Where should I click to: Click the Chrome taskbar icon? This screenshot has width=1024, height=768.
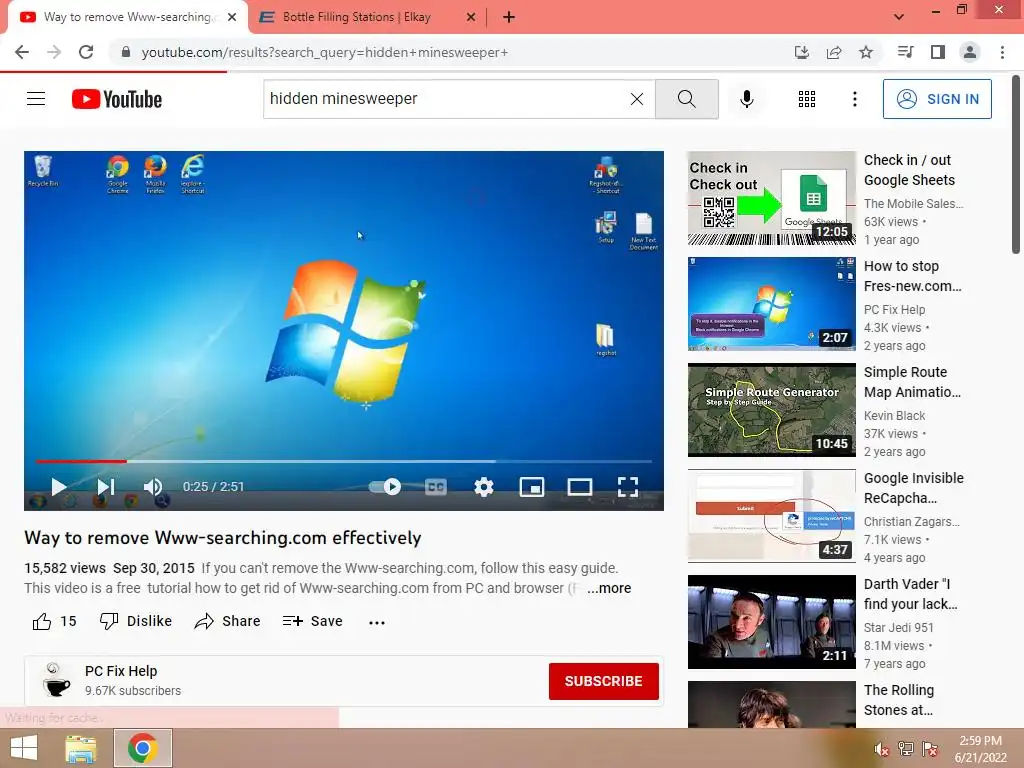coord(143,748)
